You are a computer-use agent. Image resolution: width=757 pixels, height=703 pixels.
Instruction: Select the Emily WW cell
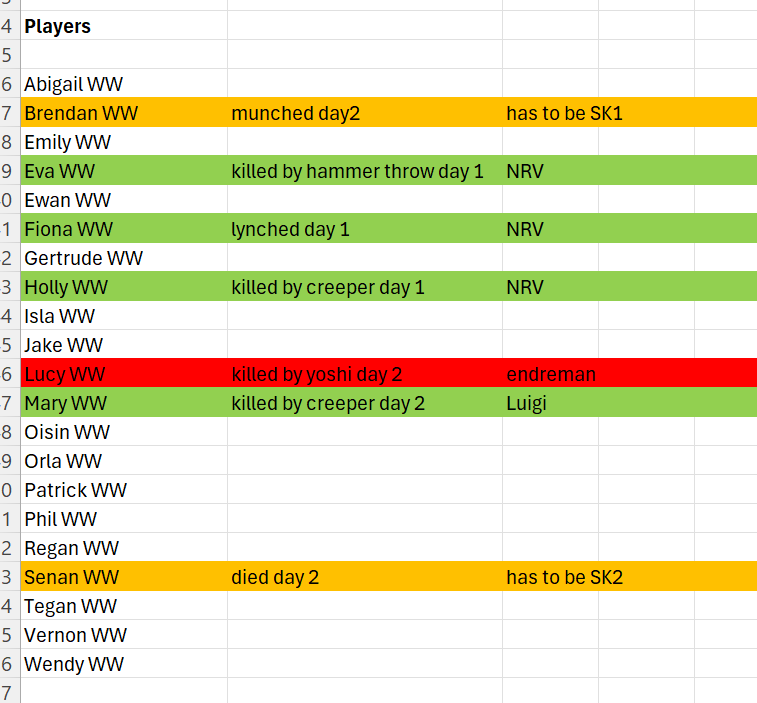[x=124, y=141]
